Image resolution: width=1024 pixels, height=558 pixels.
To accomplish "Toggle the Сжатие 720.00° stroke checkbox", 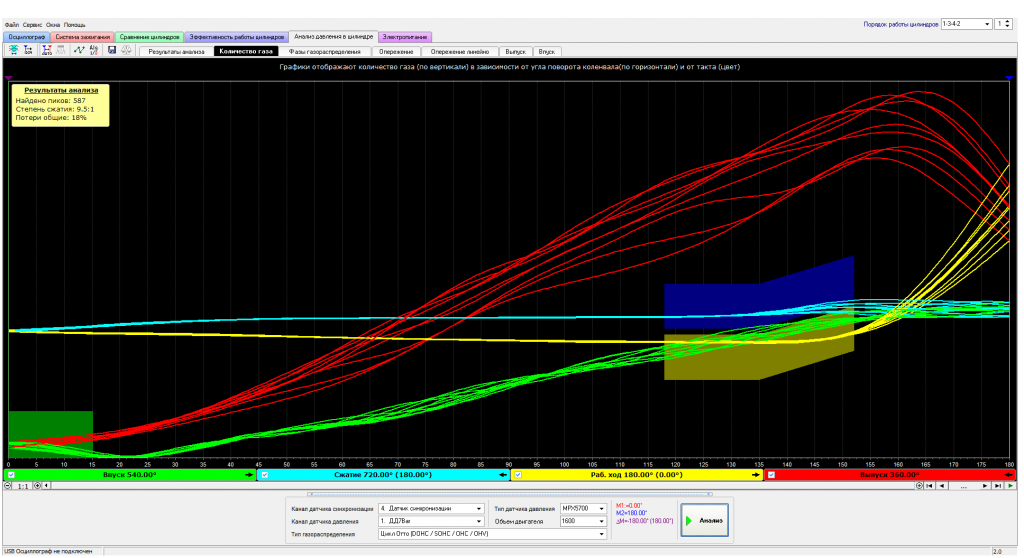I will pyautogui.click(x=264, y=475).
